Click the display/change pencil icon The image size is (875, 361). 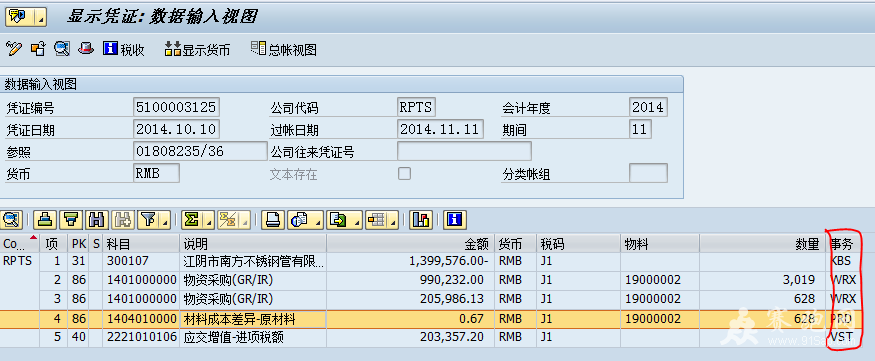(x=13, y=49)
